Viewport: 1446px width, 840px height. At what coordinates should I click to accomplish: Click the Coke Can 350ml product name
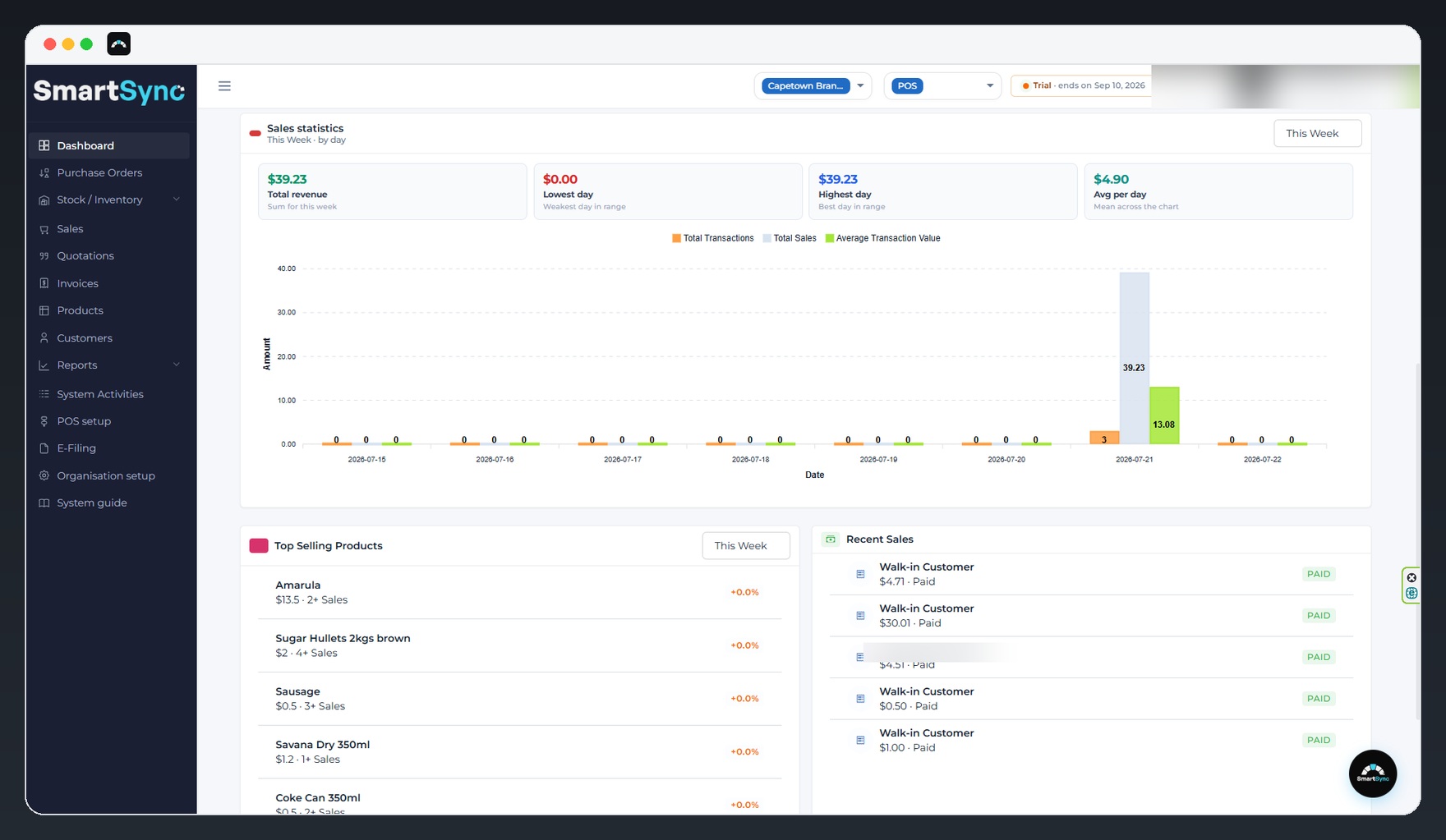click(318, 798)
